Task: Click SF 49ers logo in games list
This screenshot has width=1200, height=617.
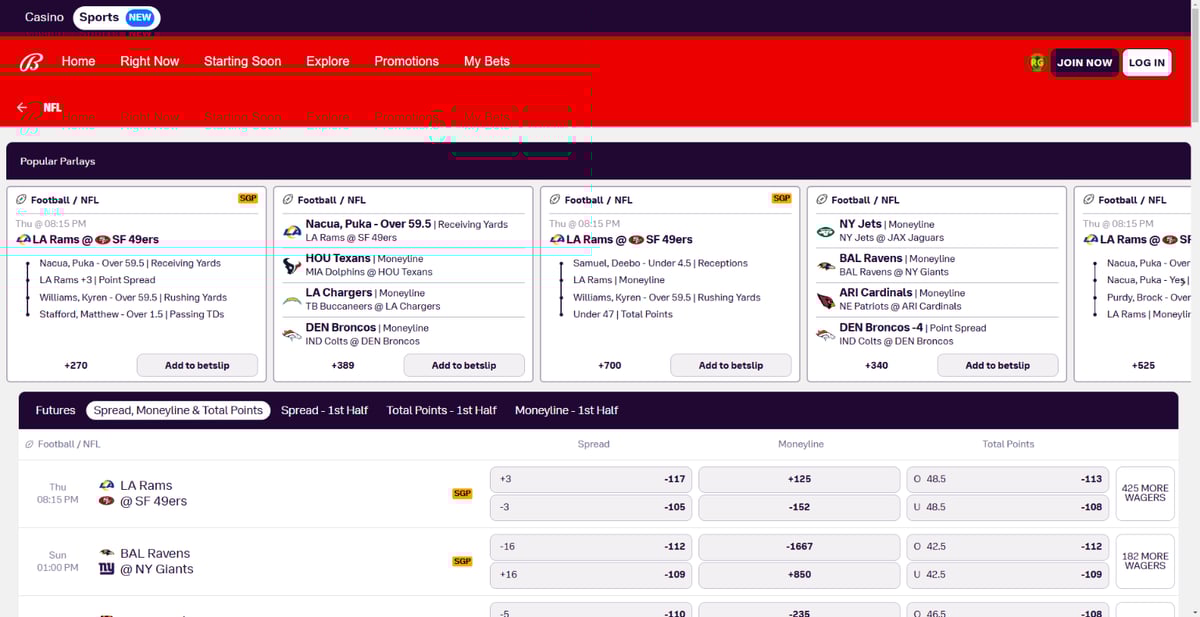Action: (106, 501)
